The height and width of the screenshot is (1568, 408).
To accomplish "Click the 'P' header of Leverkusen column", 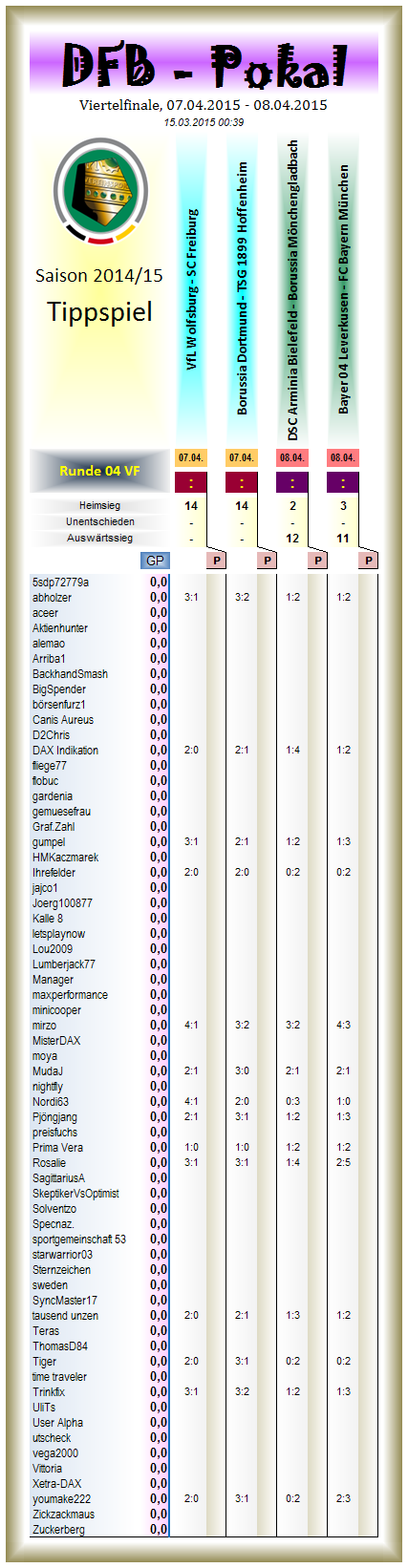I will [369, 561].
